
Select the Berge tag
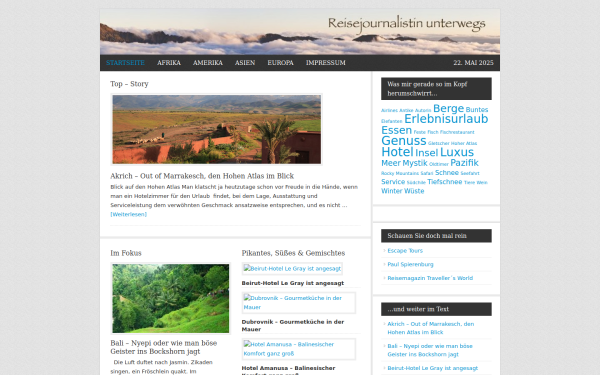(x=448, y=109)
